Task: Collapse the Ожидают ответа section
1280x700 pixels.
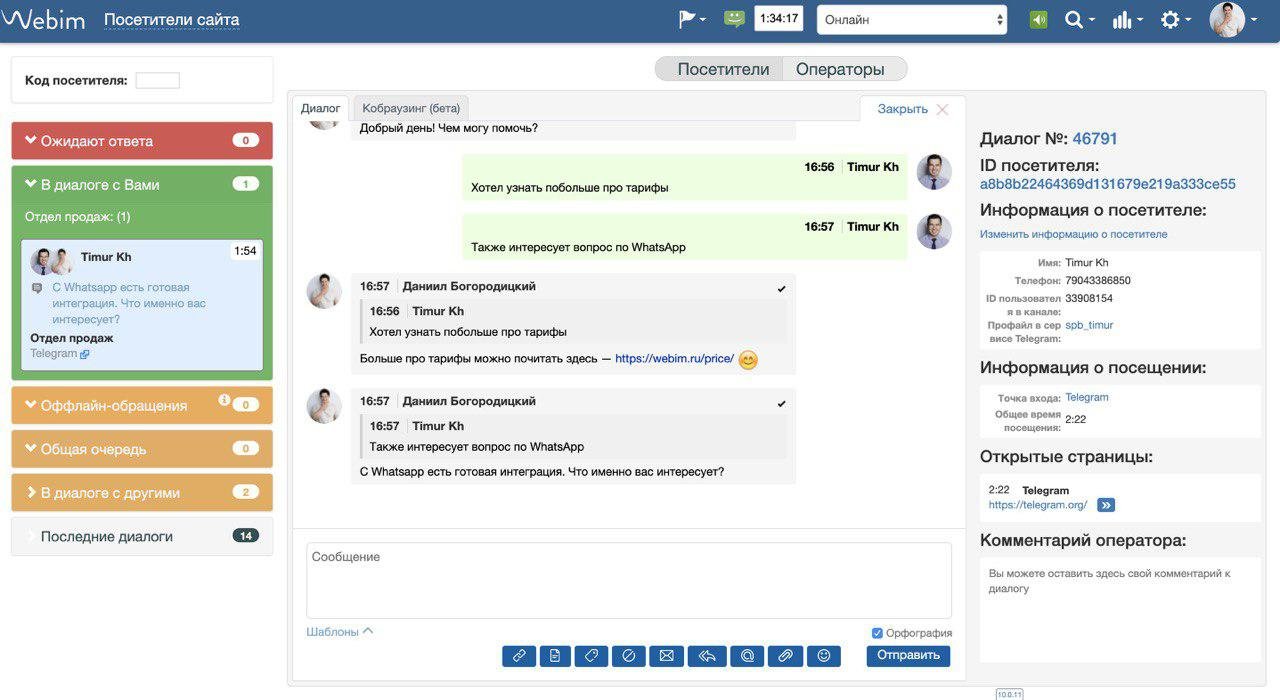Action: [x=141, y=141]
